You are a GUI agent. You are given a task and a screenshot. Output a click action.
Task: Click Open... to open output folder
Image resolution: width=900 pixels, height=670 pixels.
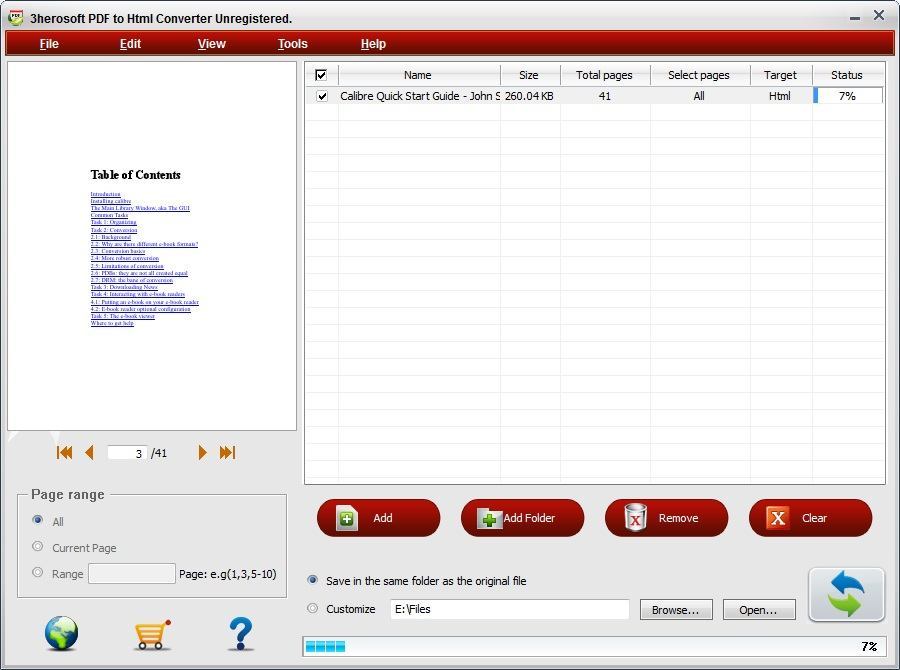[759, 610]
